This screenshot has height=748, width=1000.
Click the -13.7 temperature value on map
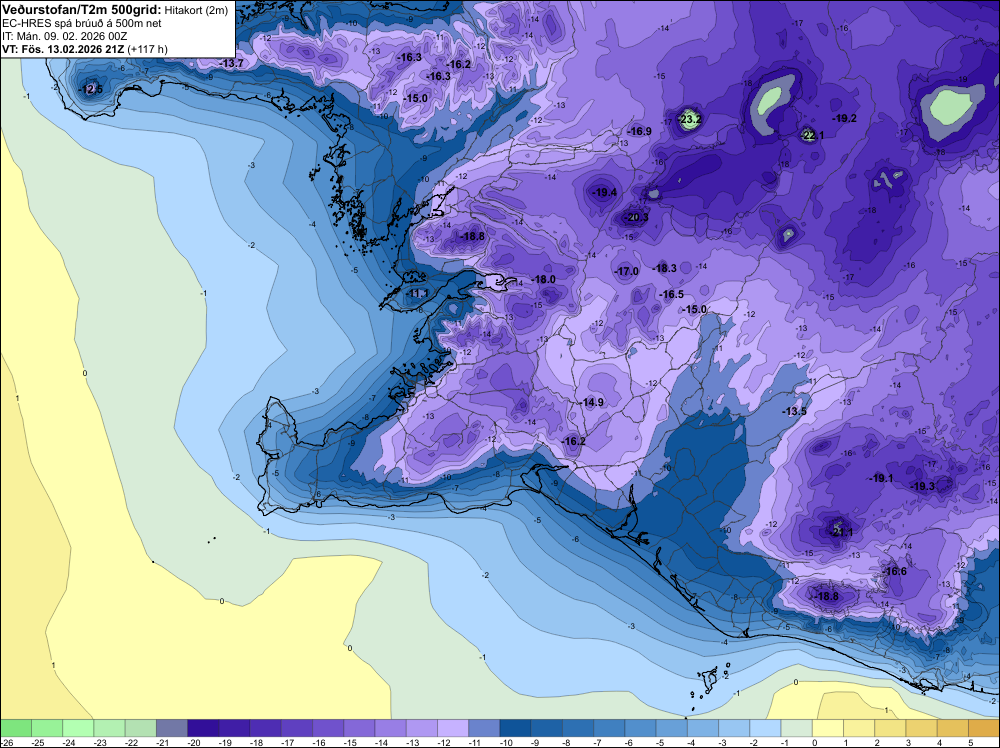(232, 63)
